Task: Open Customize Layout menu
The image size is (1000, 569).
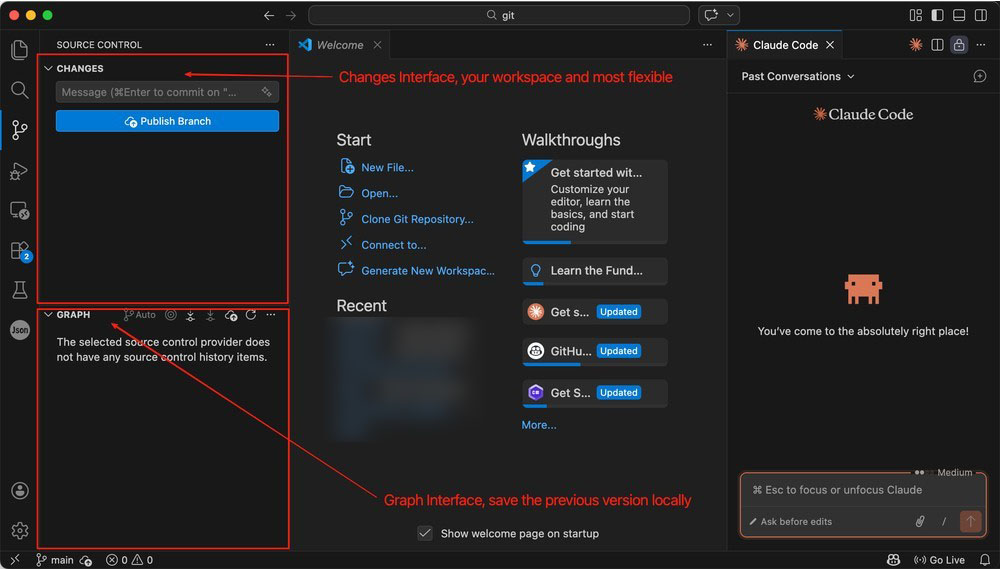Action: (916, 15)
